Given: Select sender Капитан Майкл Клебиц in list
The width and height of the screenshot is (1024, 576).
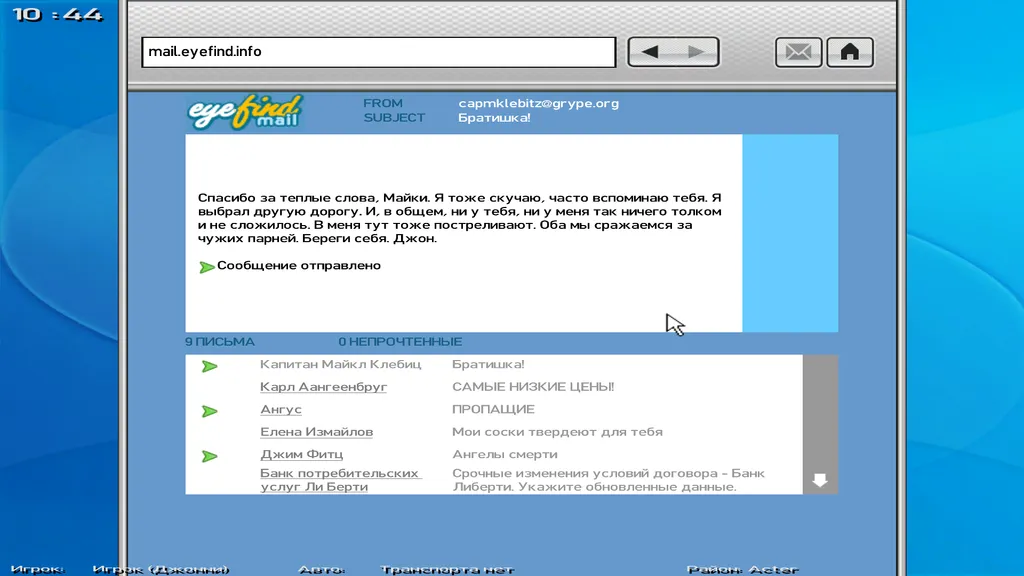Looking at the screenshot, I should coord(340,364).
